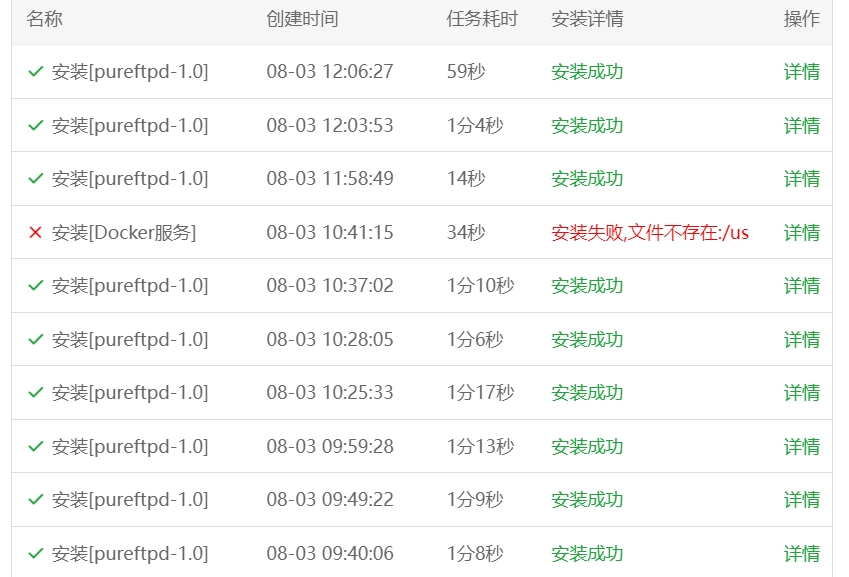Image resolution: width=849 pixels, height=577 pixels.
Task: Click the green checkmark for the 09:59:28 task
Action: tap(36, 447)
